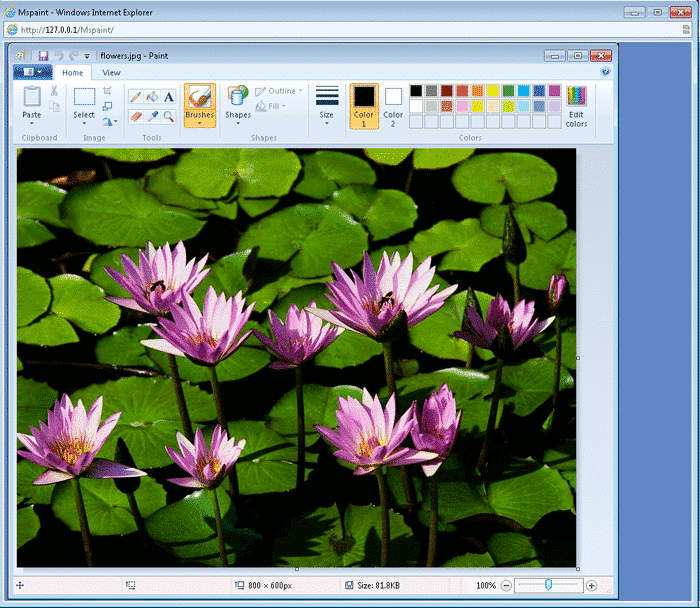Open the Paint application menu button
The width and height of the screenshot is (700, 608).
[x=33, y=72]
